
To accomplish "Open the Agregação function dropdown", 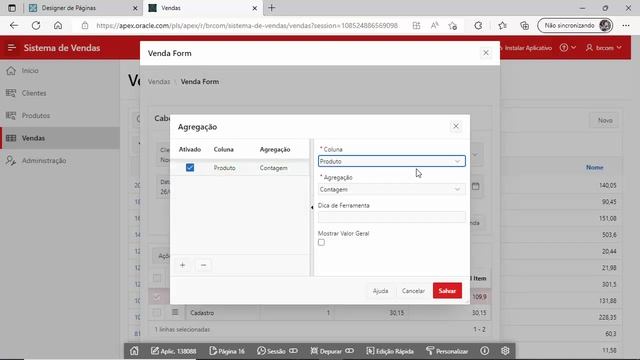I will point(391,189).
